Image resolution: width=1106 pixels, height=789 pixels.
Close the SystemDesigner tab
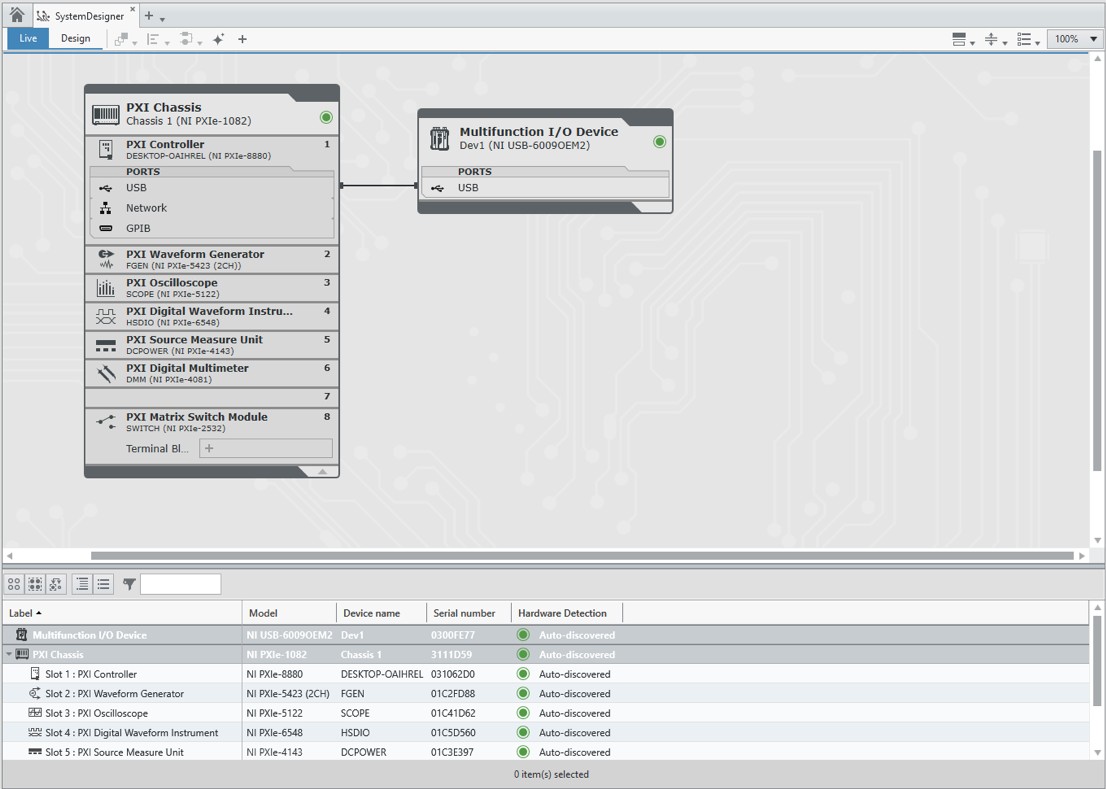tap(133, 9)
